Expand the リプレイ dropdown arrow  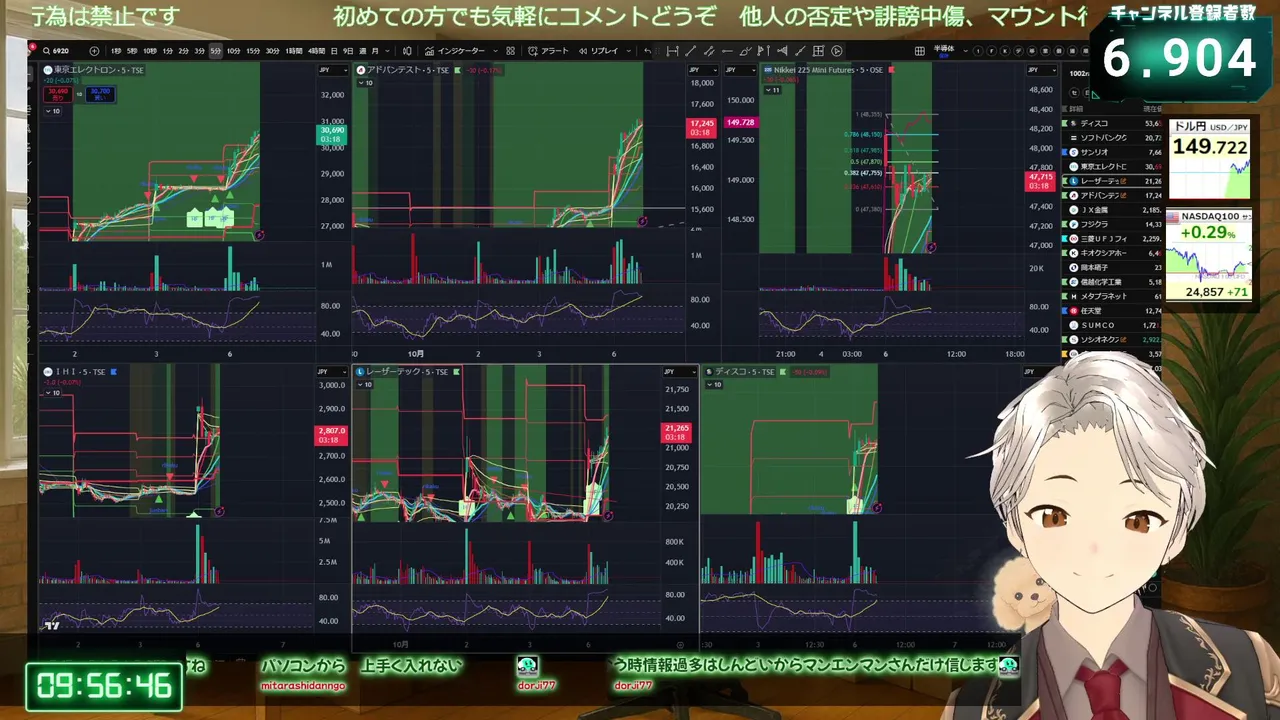[x=628, y=51]
